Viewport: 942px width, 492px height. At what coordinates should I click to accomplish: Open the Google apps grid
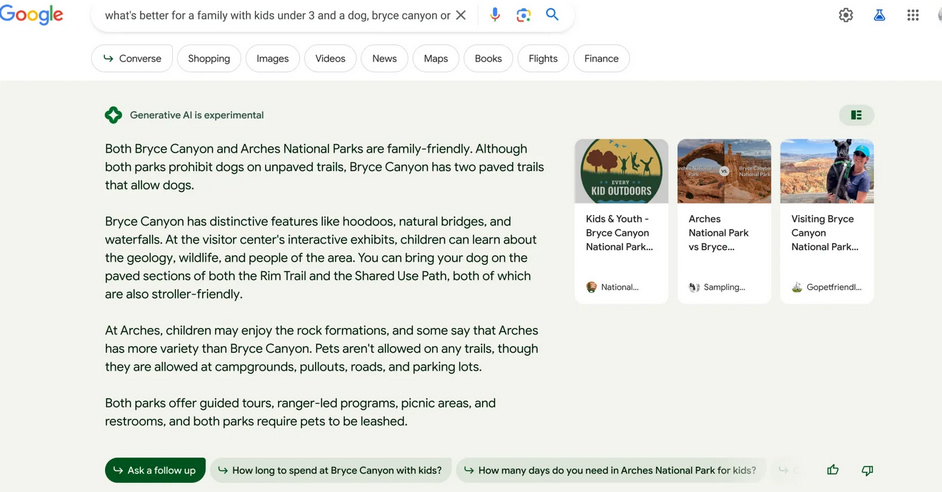pos(913,15)
